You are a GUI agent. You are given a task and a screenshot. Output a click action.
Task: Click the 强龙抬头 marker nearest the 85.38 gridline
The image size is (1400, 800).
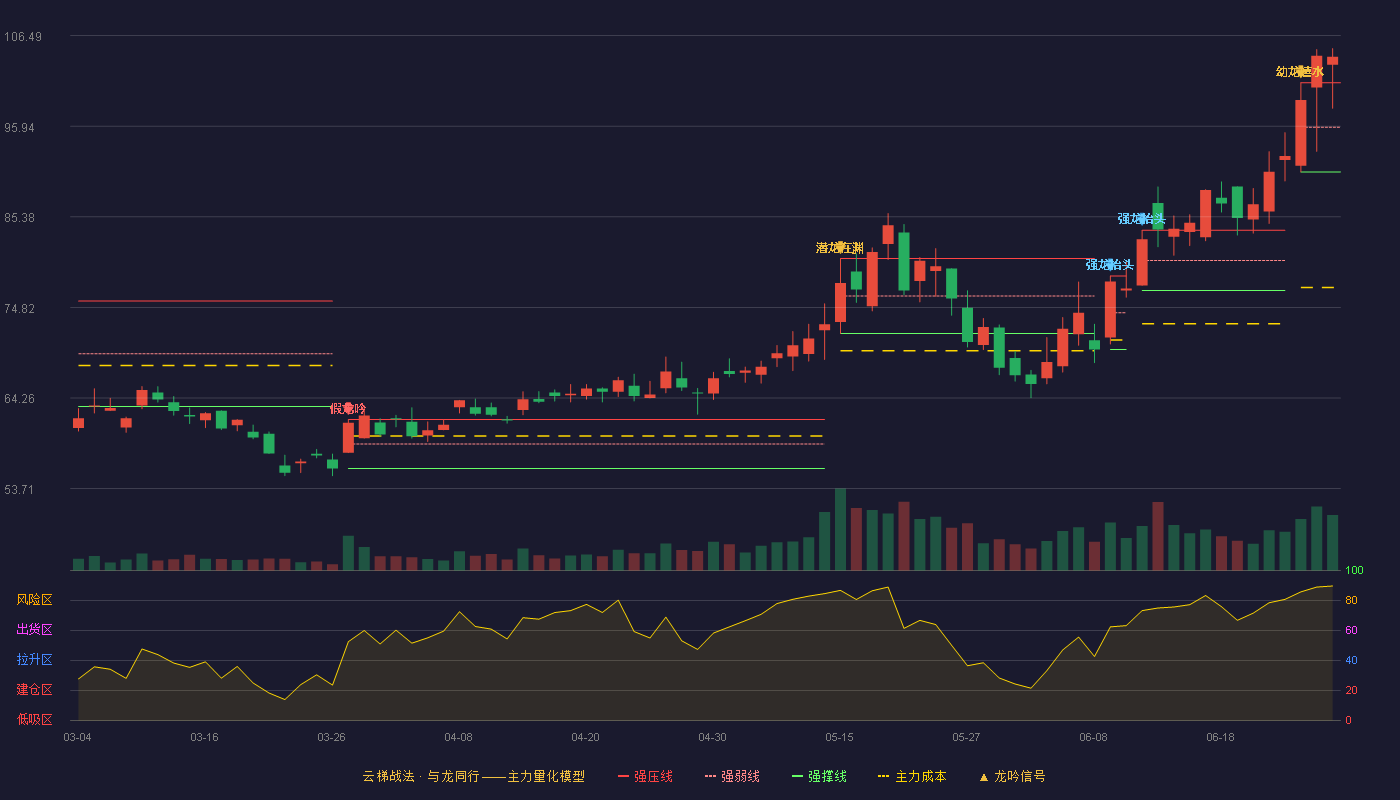[1142, 219]
